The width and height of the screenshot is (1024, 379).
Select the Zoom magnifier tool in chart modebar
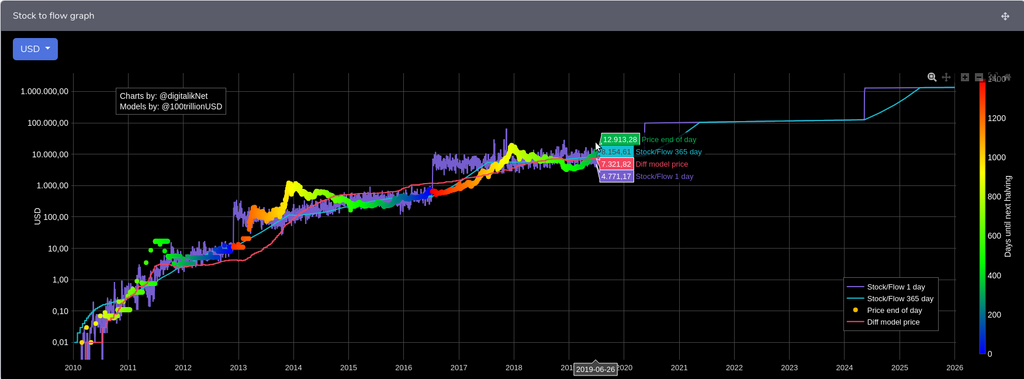(932, 77)
